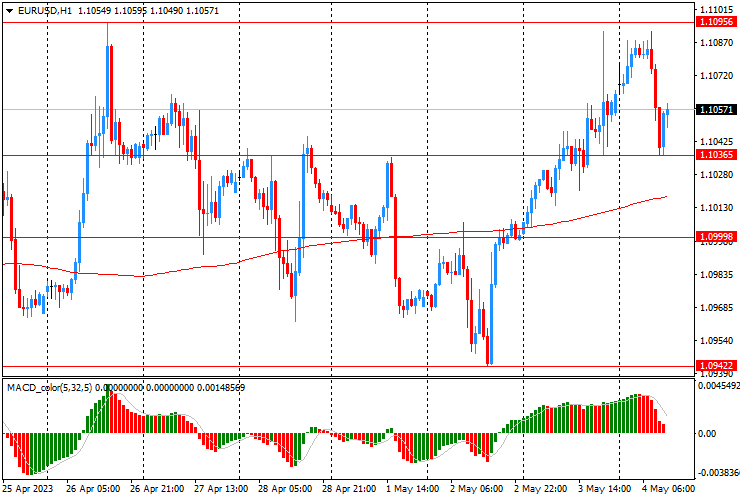
Task: Click the 1.10365 red price level label
Action: pos(716,155)
